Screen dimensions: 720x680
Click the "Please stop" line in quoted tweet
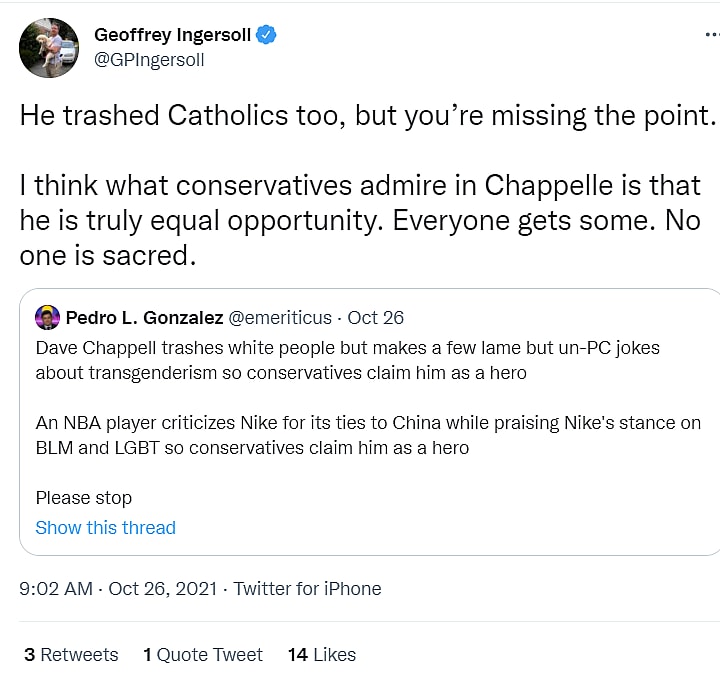point(84,498)
